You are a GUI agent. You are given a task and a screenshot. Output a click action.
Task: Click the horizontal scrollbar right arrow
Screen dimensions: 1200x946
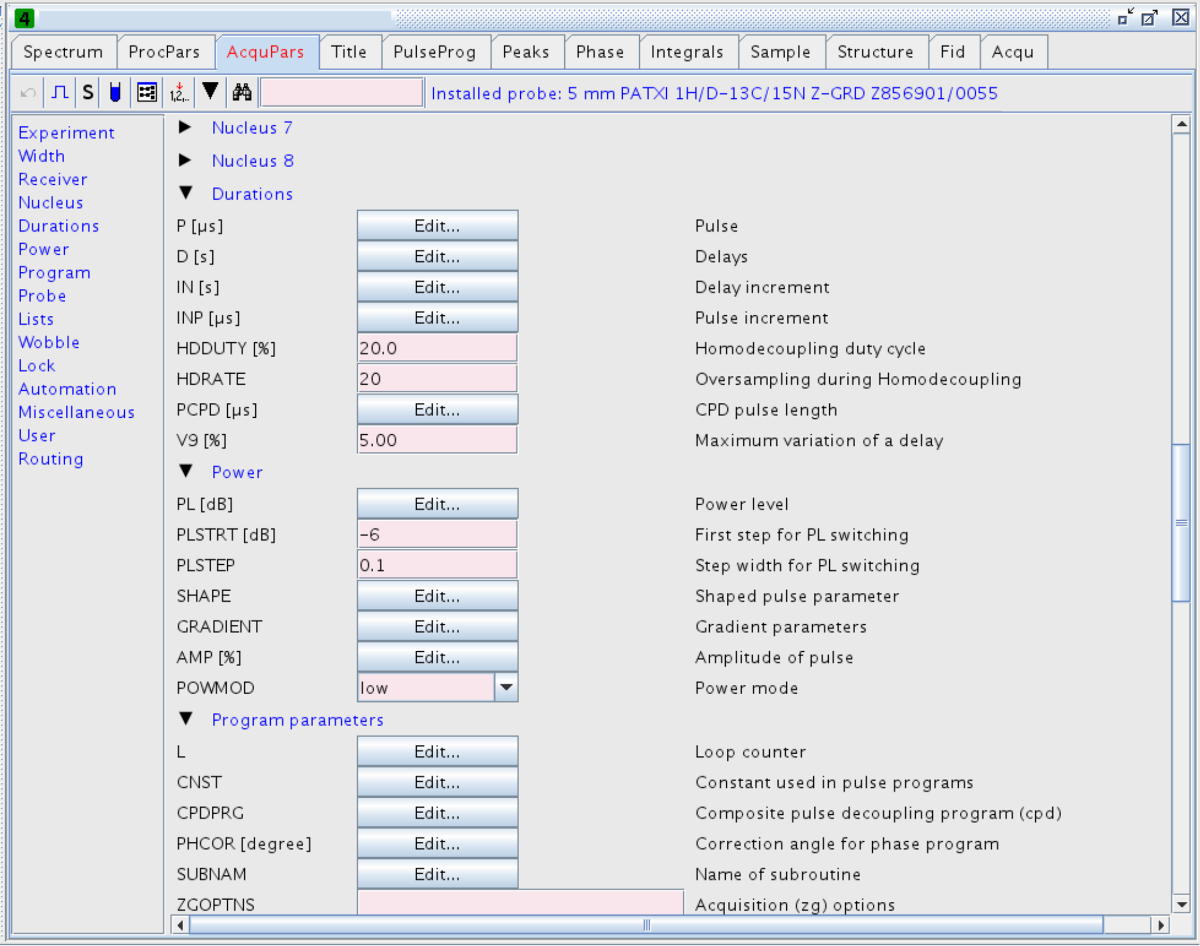tap(1160, 925)
